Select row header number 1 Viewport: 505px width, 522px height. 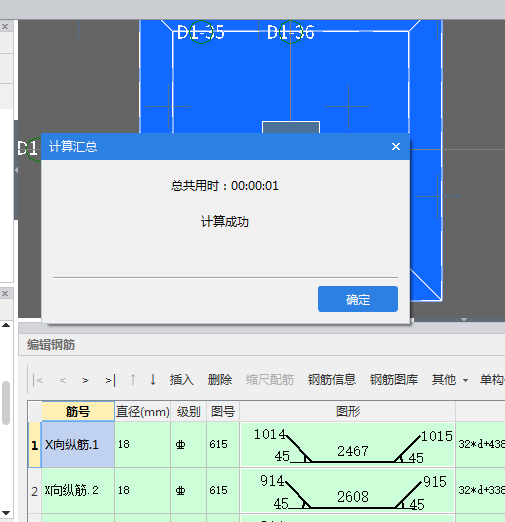[35, 445]
